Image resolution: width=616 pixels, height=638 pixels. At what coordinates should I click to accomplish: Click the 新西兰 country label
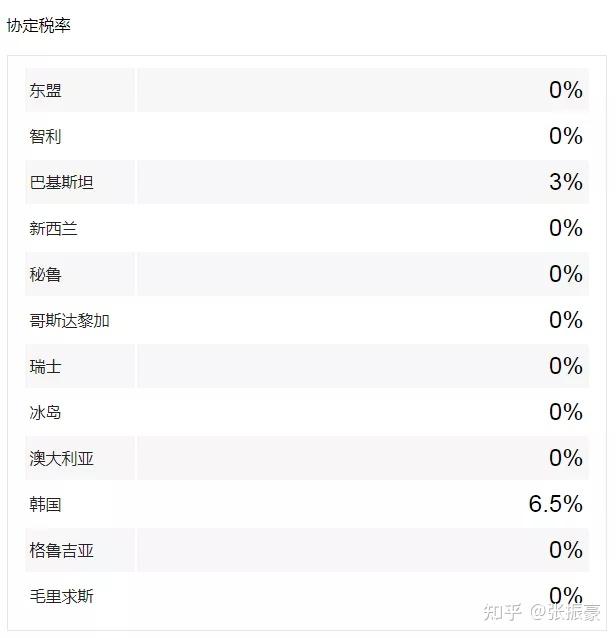[54, 229]
